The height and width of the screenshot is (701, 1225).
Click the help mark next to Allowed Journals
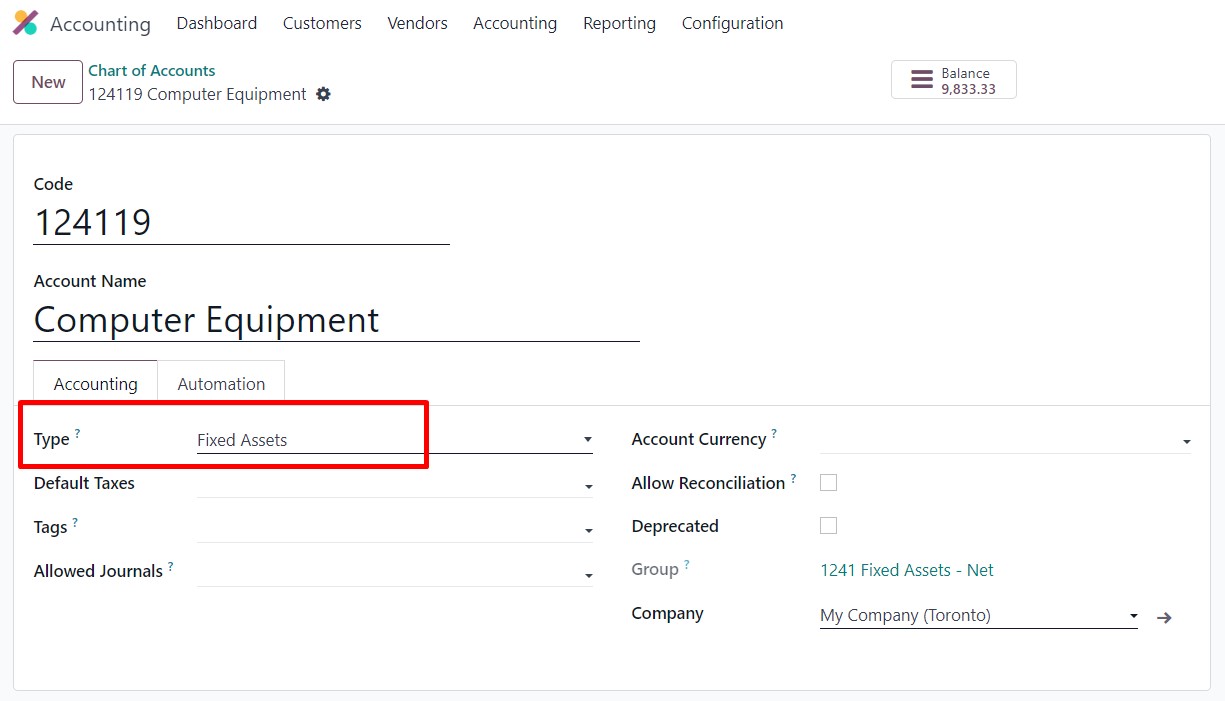point(171,566)
